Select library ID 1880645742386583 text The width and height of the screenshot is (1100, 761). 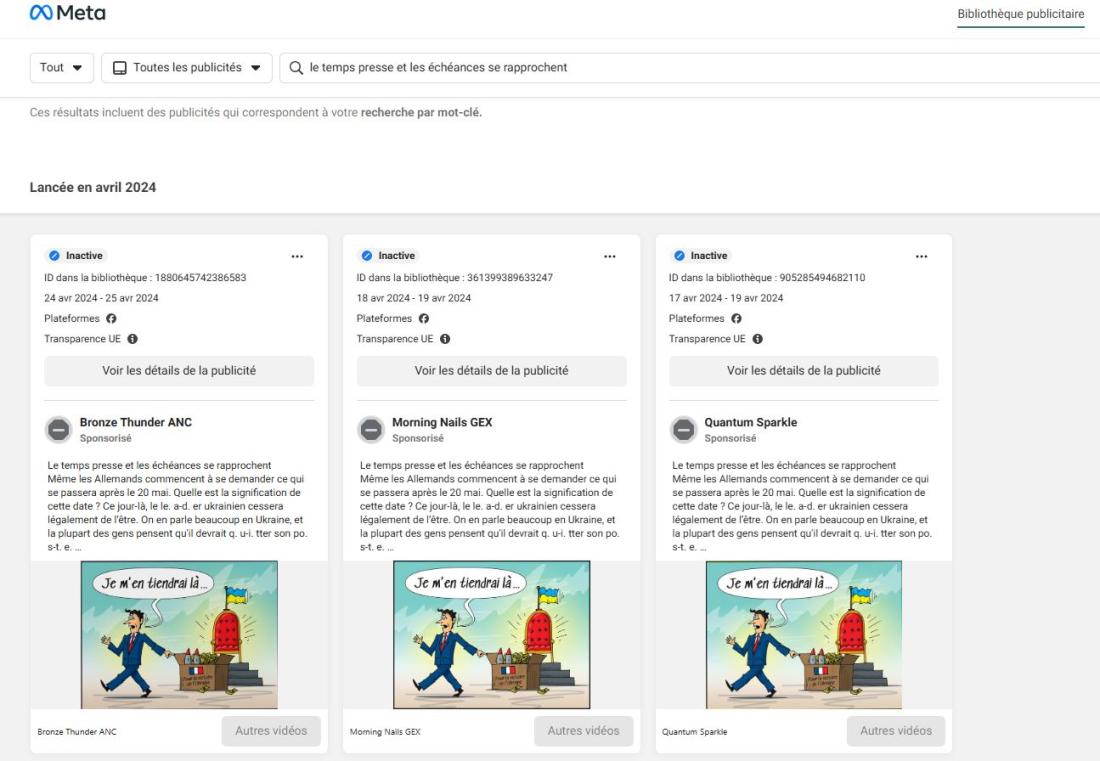pos(201,278)
